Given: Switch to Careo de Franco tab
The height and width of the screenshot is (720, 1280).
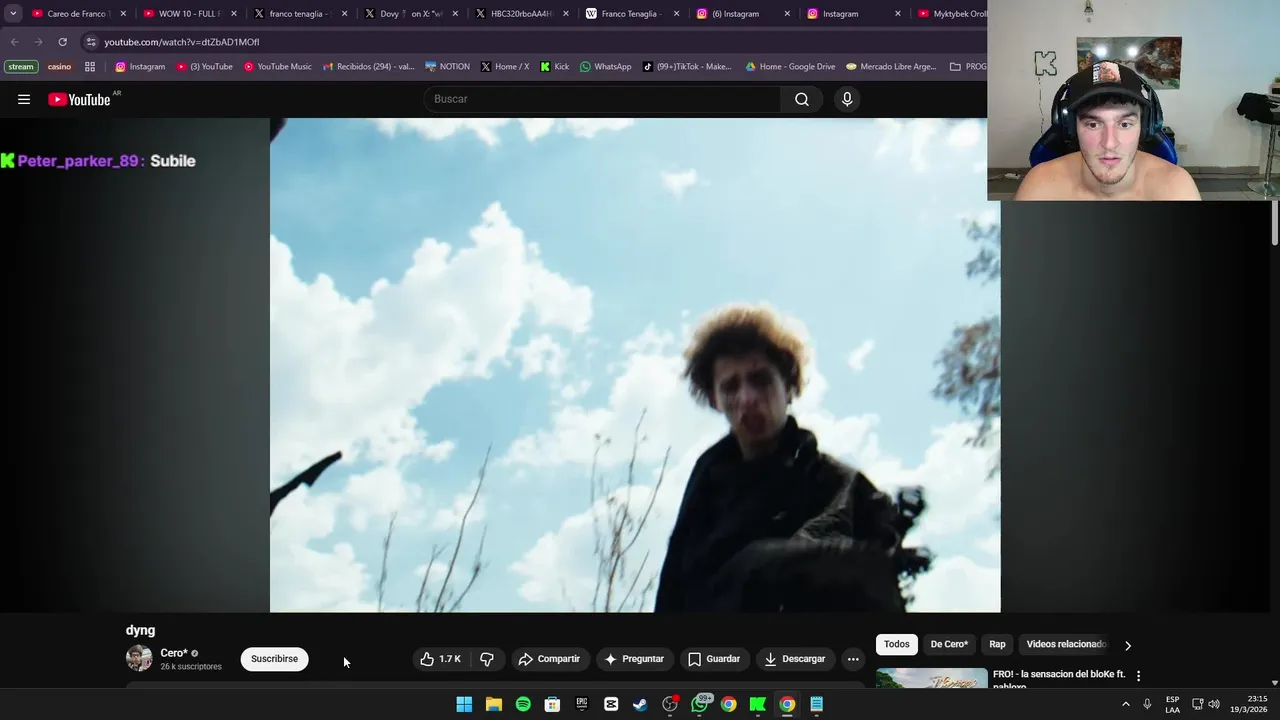Looking at the screenshot, I should [78, 14].
